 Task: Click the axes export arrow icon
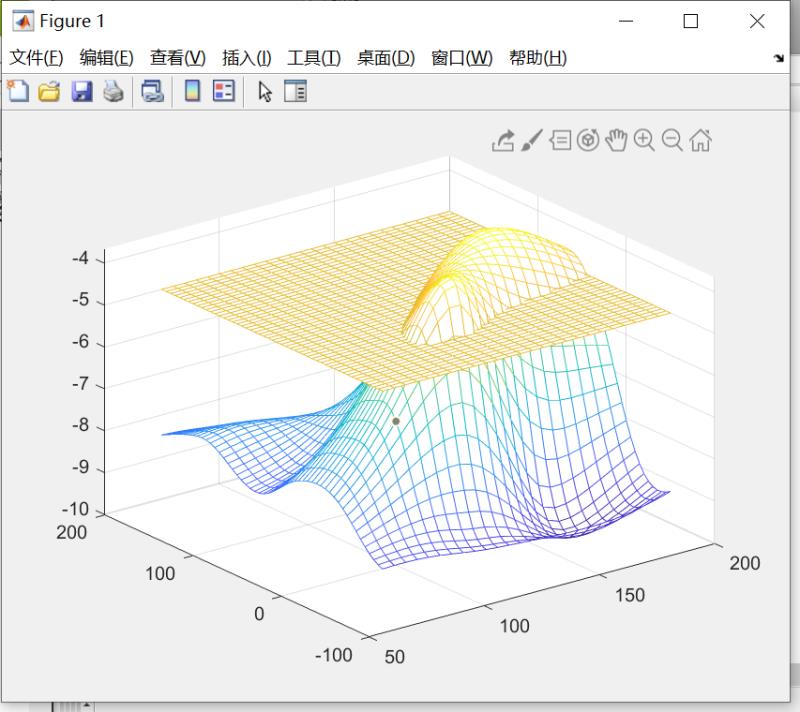503,141
